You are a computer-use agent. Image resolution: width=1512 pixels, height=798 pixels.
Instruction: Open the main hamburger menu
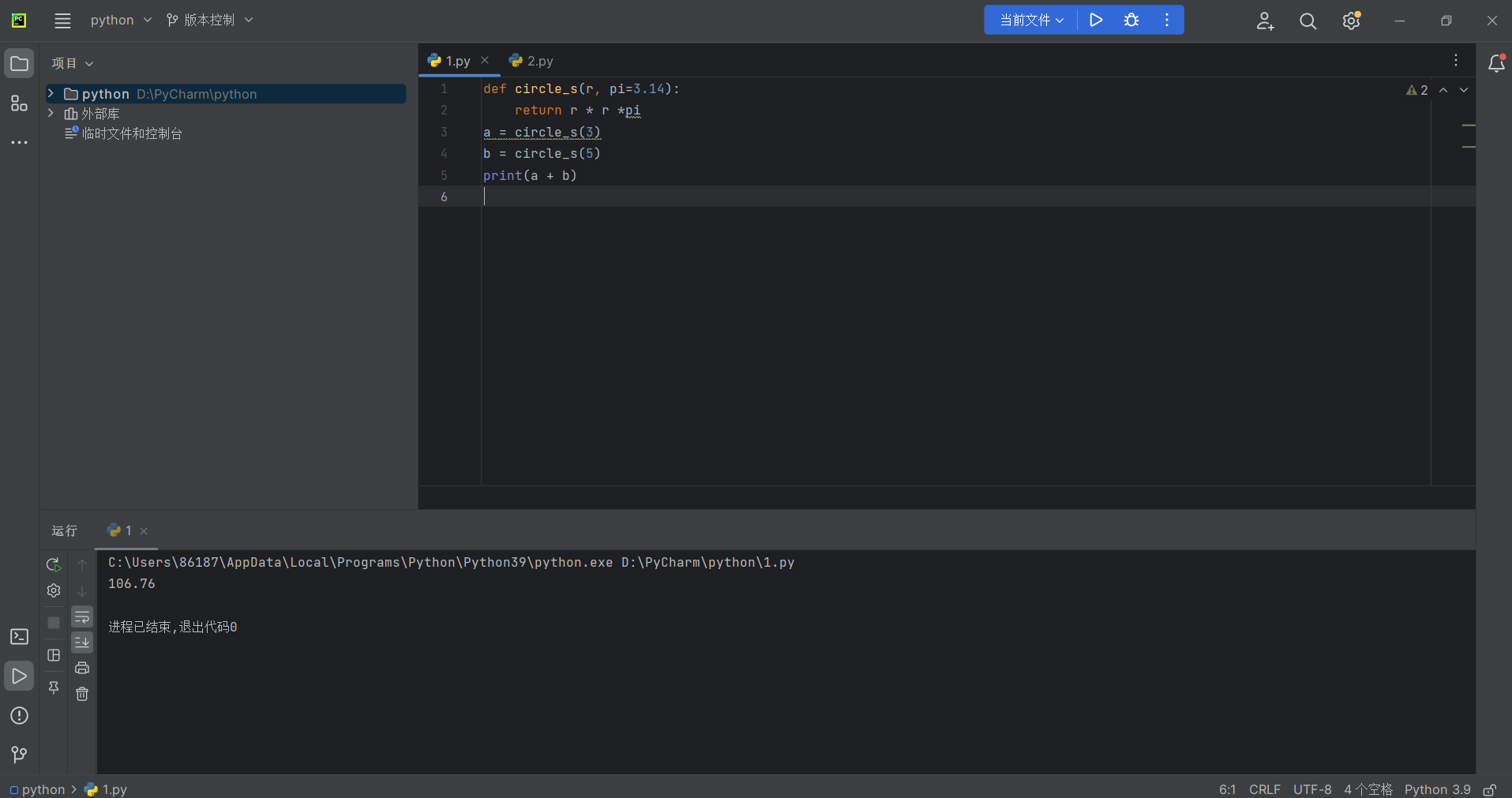(62, 21)
